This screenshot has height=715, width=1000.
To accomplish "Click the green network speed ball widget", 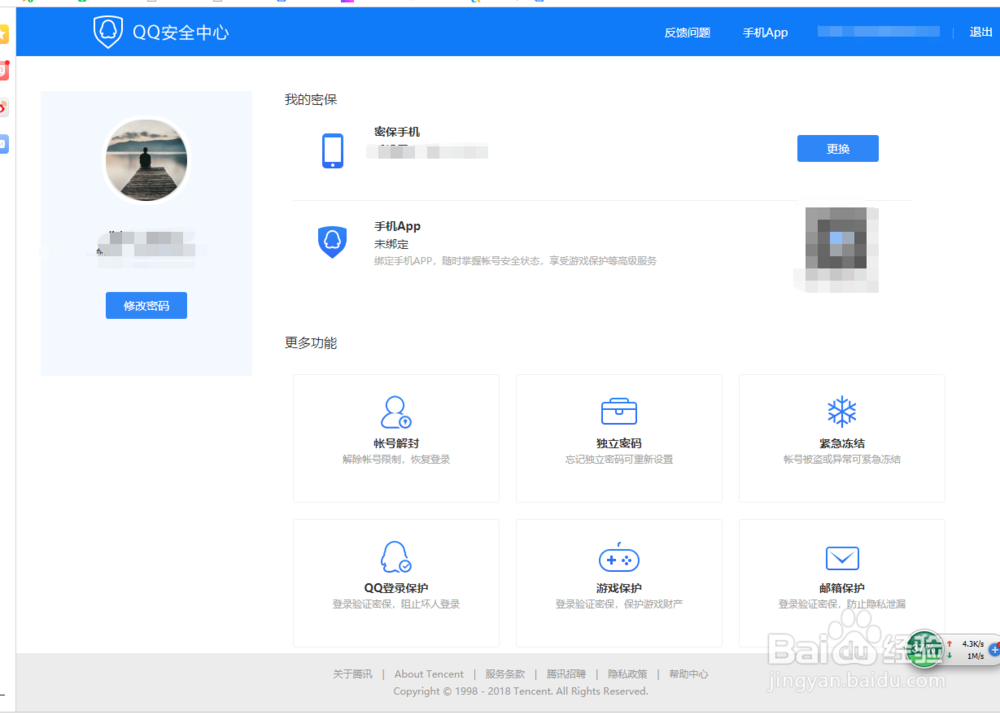I will 925,649.
